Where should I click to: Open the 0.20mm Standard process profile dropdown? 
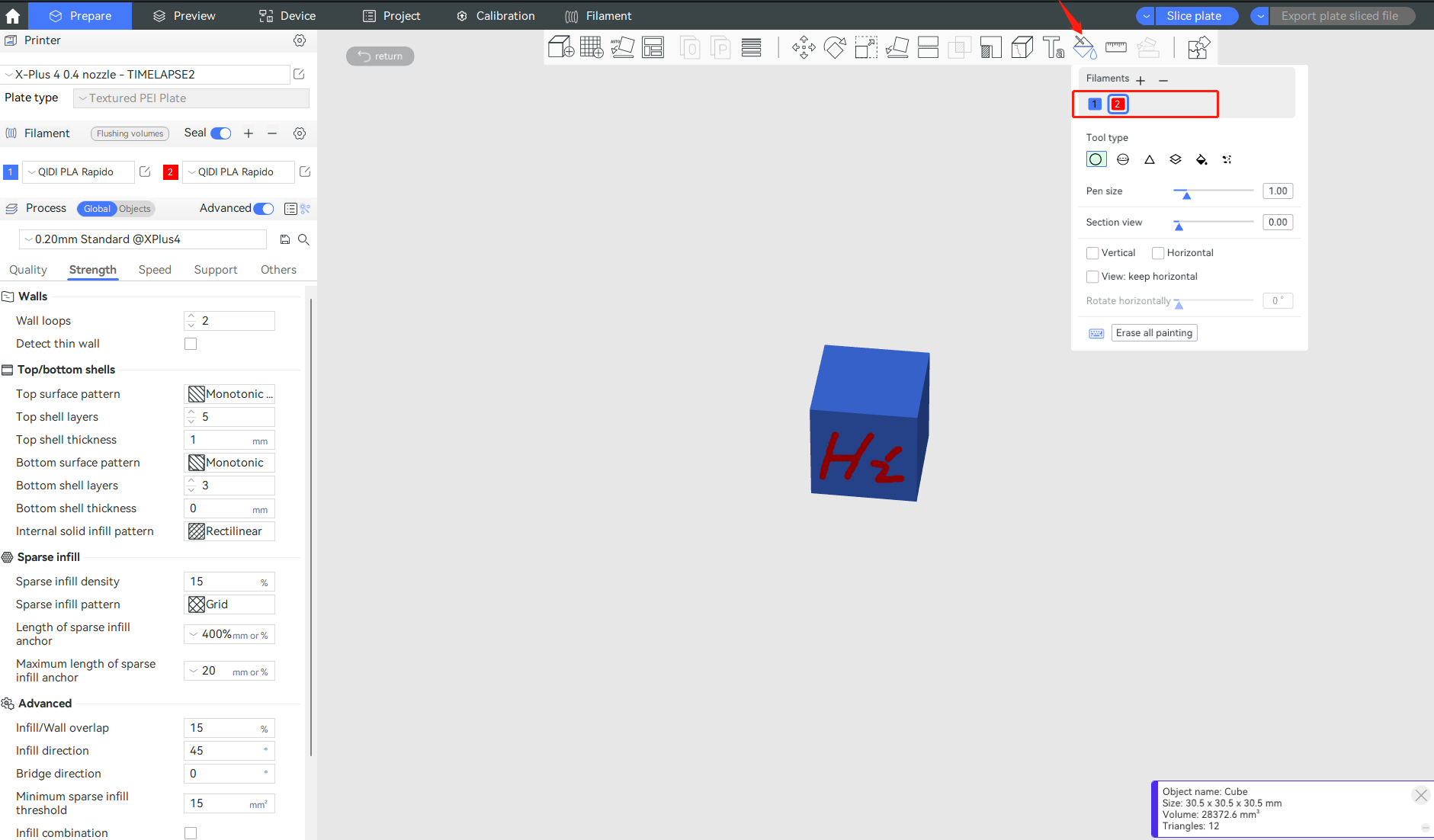[143, 239]
